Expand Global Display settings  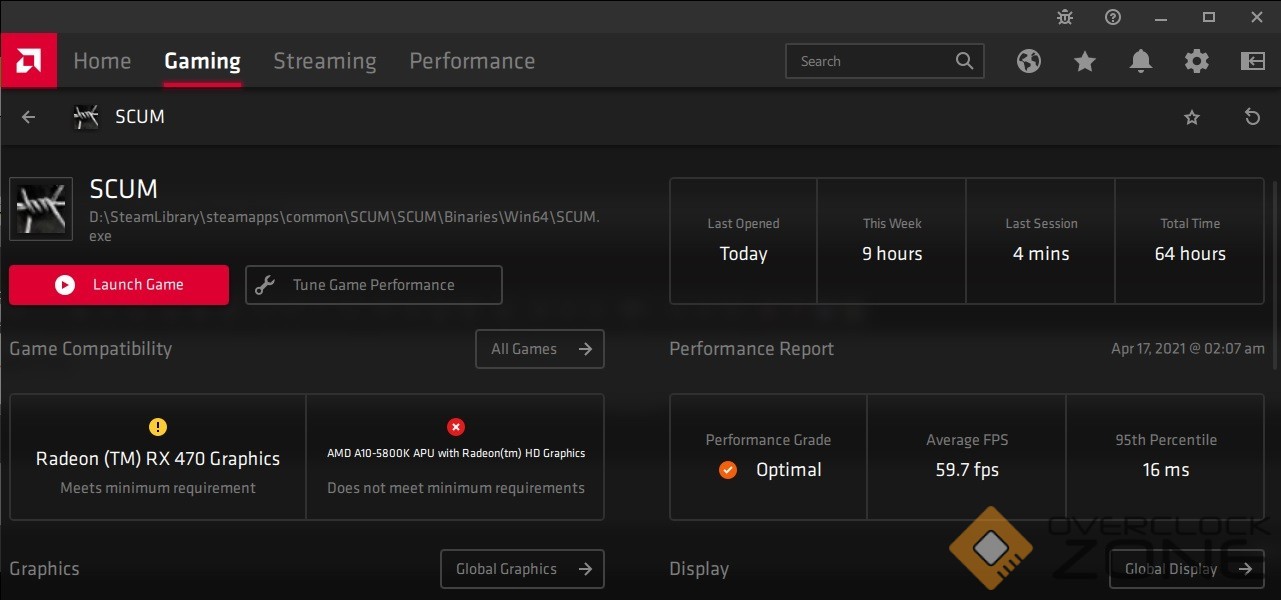point(1187,569)
